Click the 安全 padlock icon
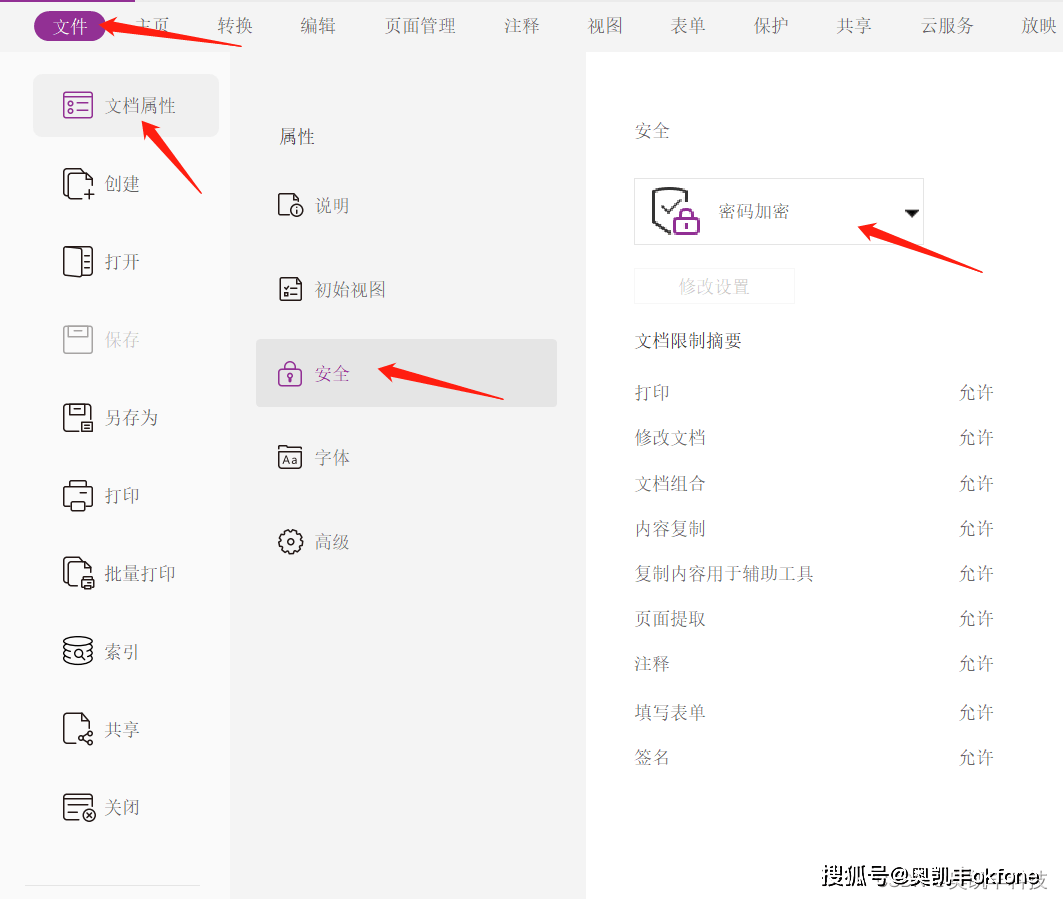 tap(289, 374)
